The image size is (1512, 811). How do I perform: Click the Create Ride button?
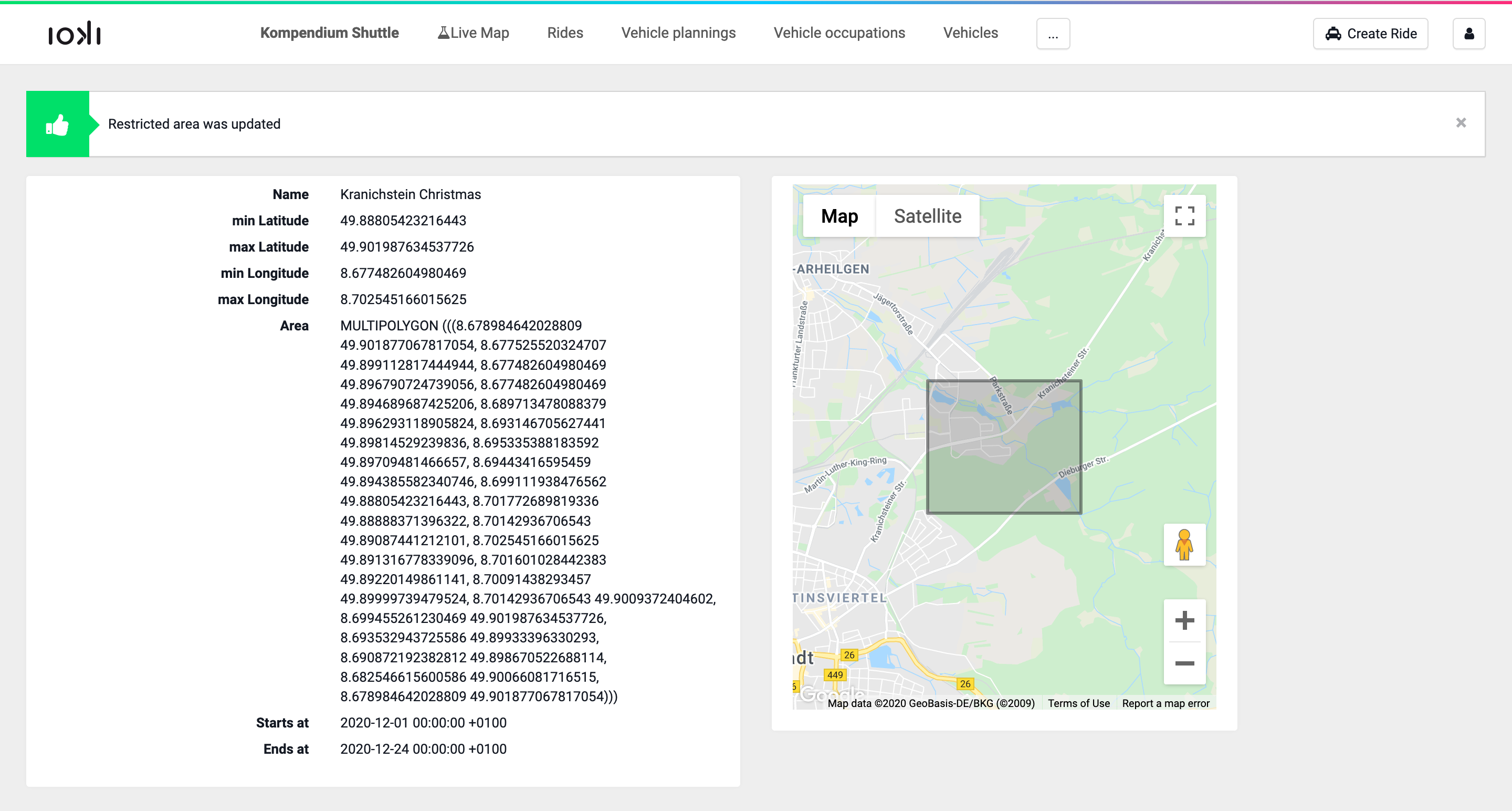1371,34
